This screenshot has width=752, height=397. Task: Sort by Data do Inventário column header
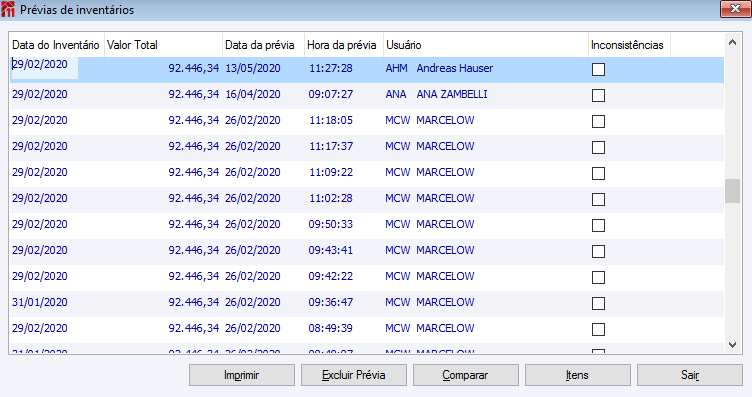click(57, 45)
